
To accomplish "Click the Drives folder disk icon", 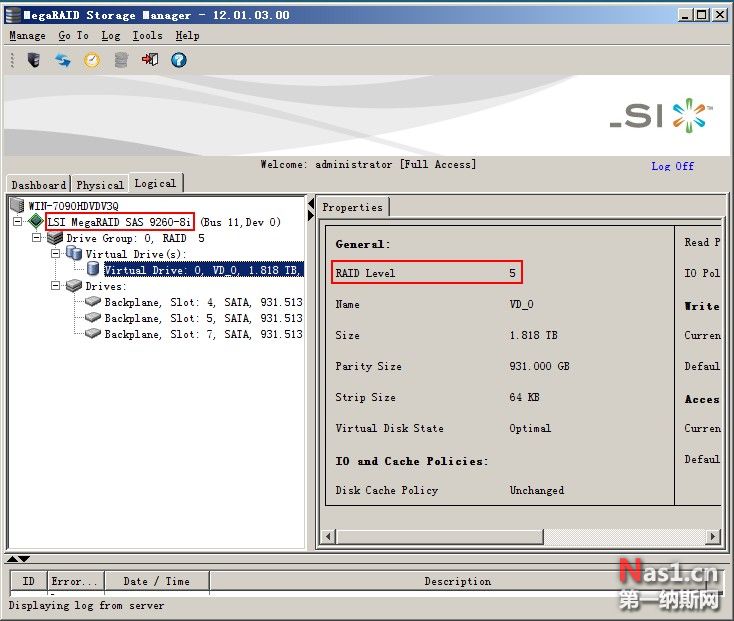I will coord(74,285).
